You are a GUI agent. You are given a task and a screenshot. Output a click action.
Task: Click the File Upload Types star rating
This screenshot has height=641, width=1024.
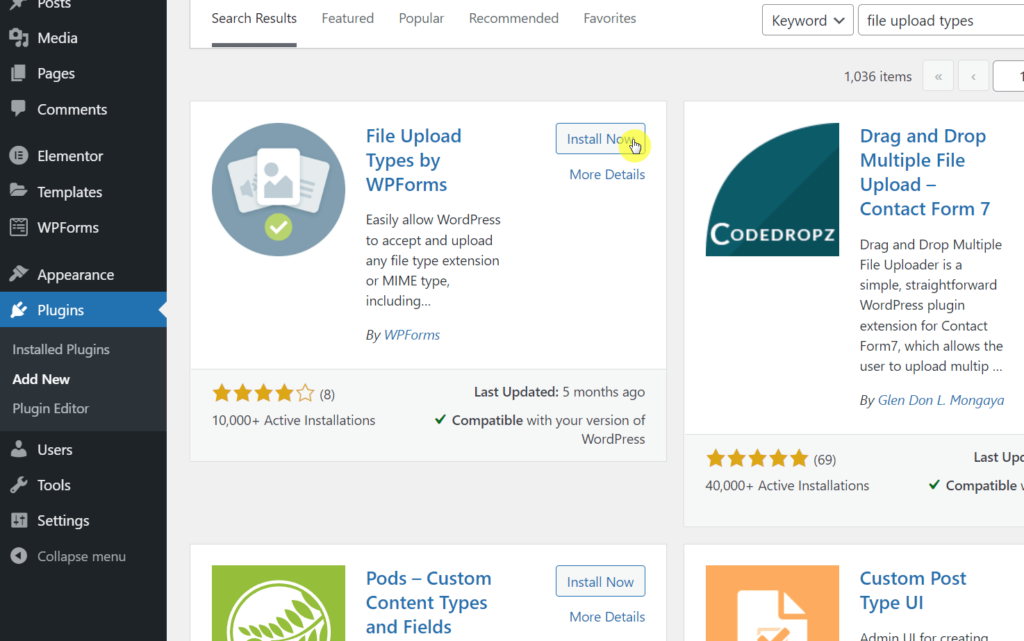tap(263, 393)
